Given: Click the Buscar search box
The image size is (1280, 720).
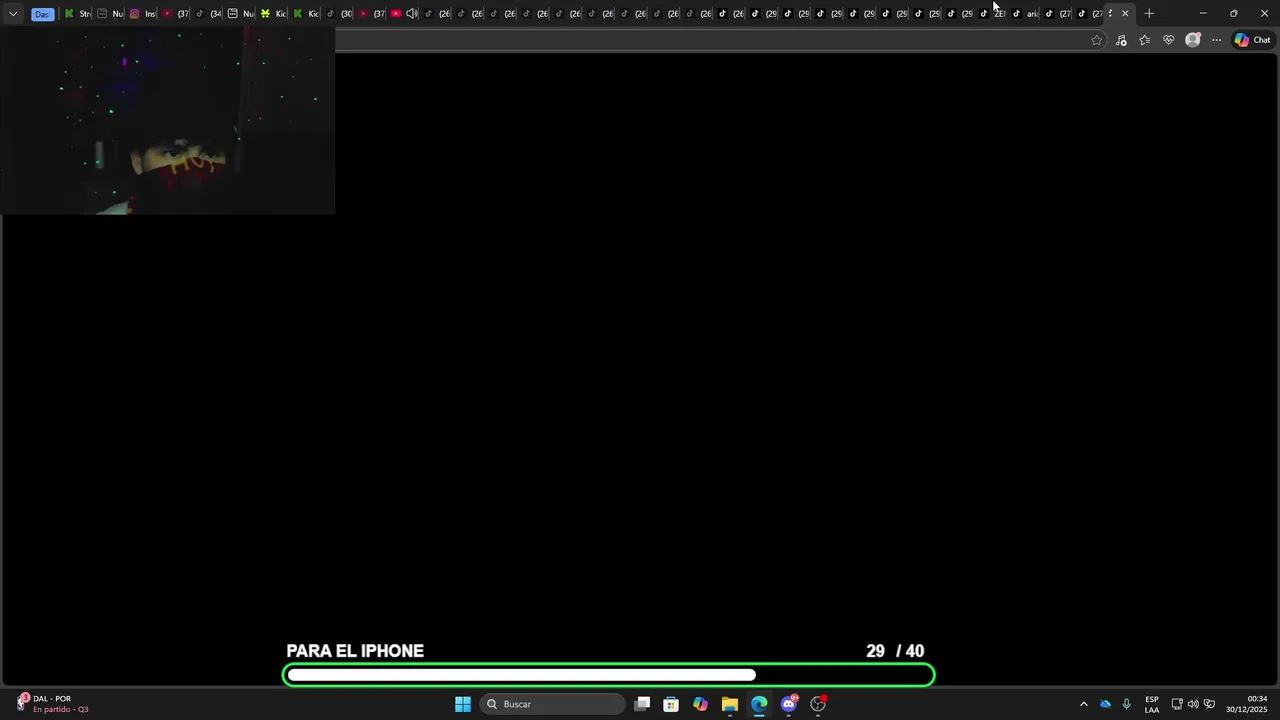Looking at the screenshot, I should pos(552,704).
